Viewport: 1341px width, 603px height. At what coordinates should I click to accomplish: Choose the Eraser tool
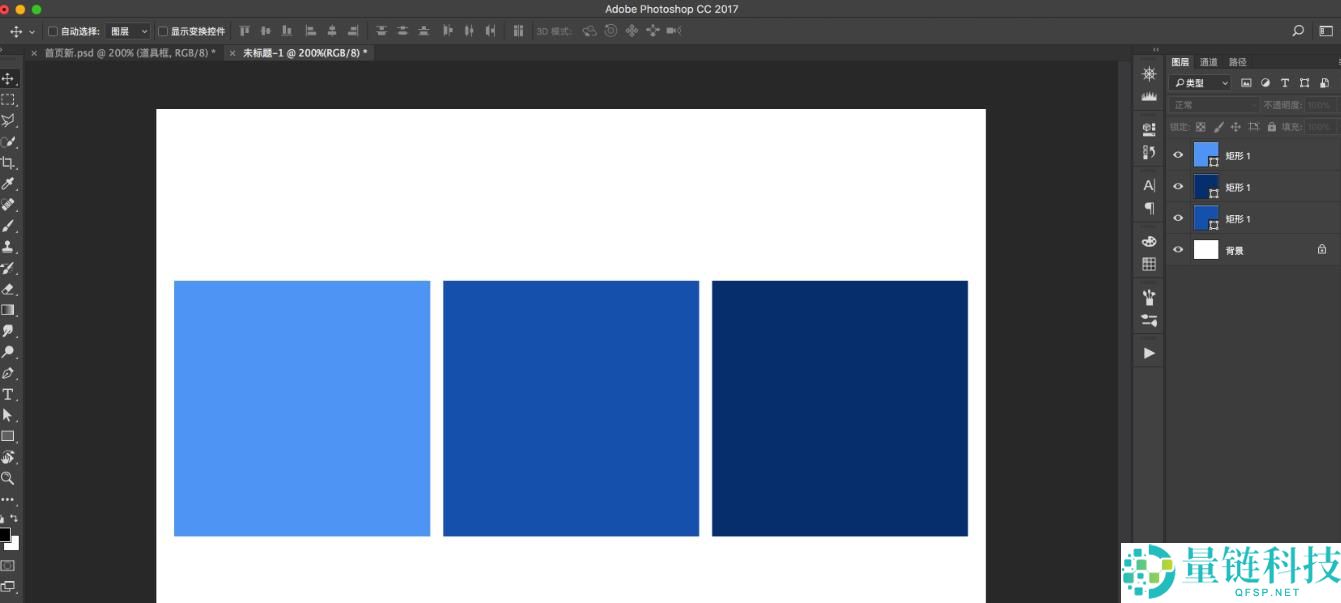tap(8, 289)
